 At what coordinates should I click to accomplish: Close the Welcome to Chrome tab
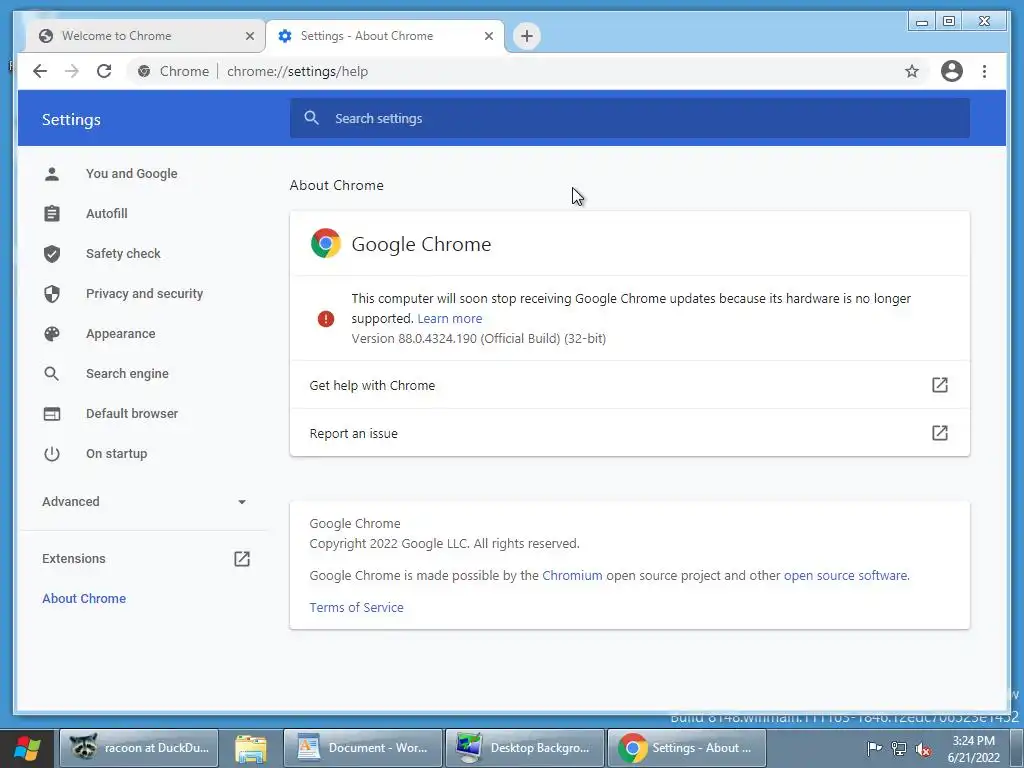click(x=249, y=36)
